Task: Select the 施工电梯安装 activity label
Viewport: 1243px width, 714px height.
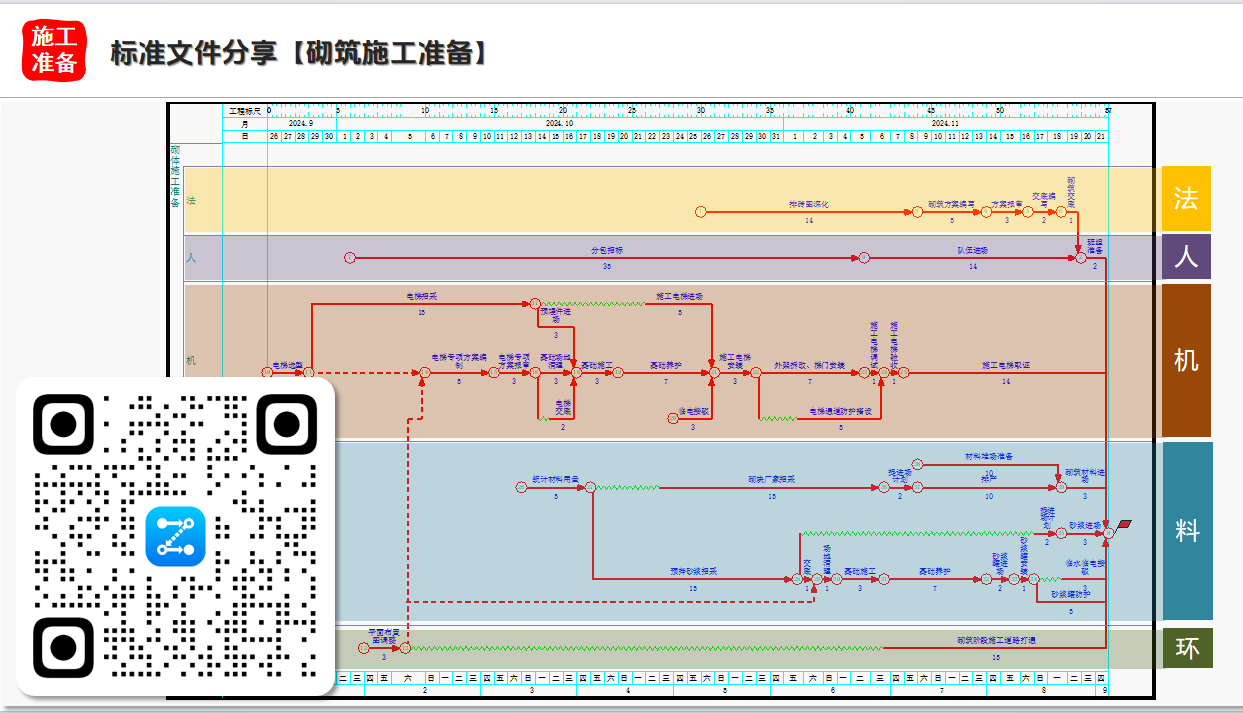Action: point(735,361)
